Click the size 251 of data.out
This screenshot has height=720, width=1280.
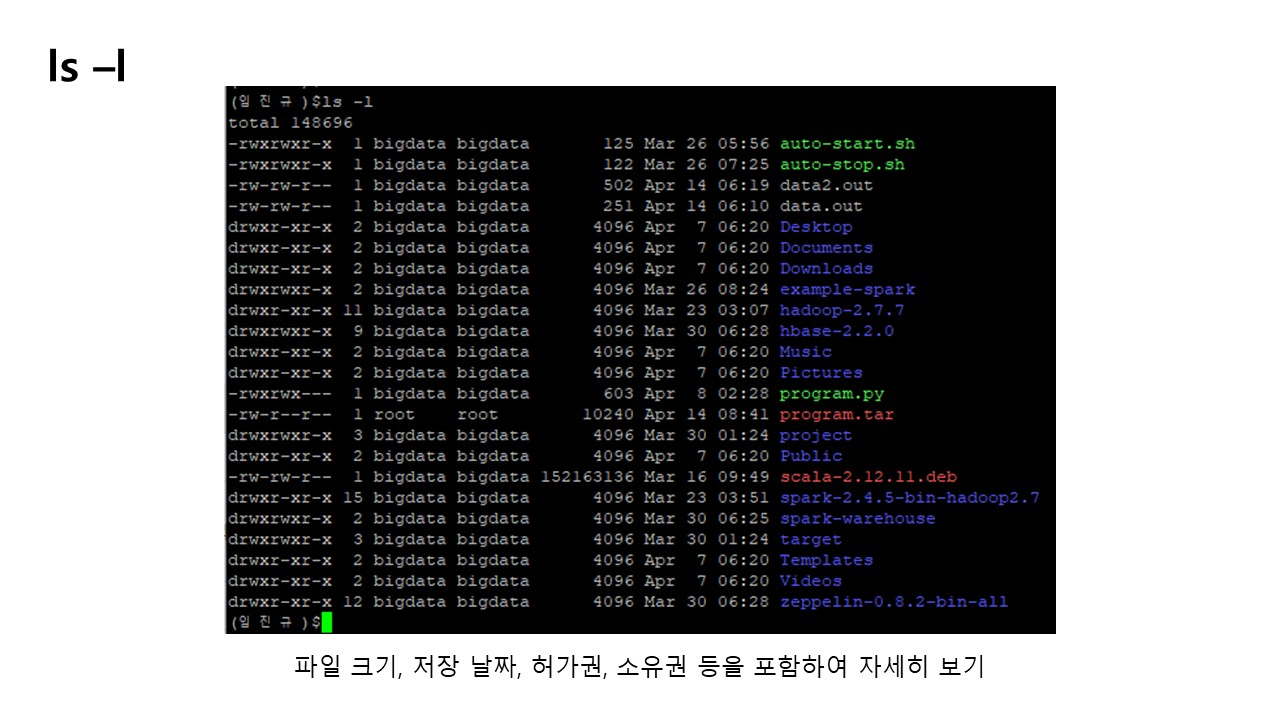pos(619,207)
